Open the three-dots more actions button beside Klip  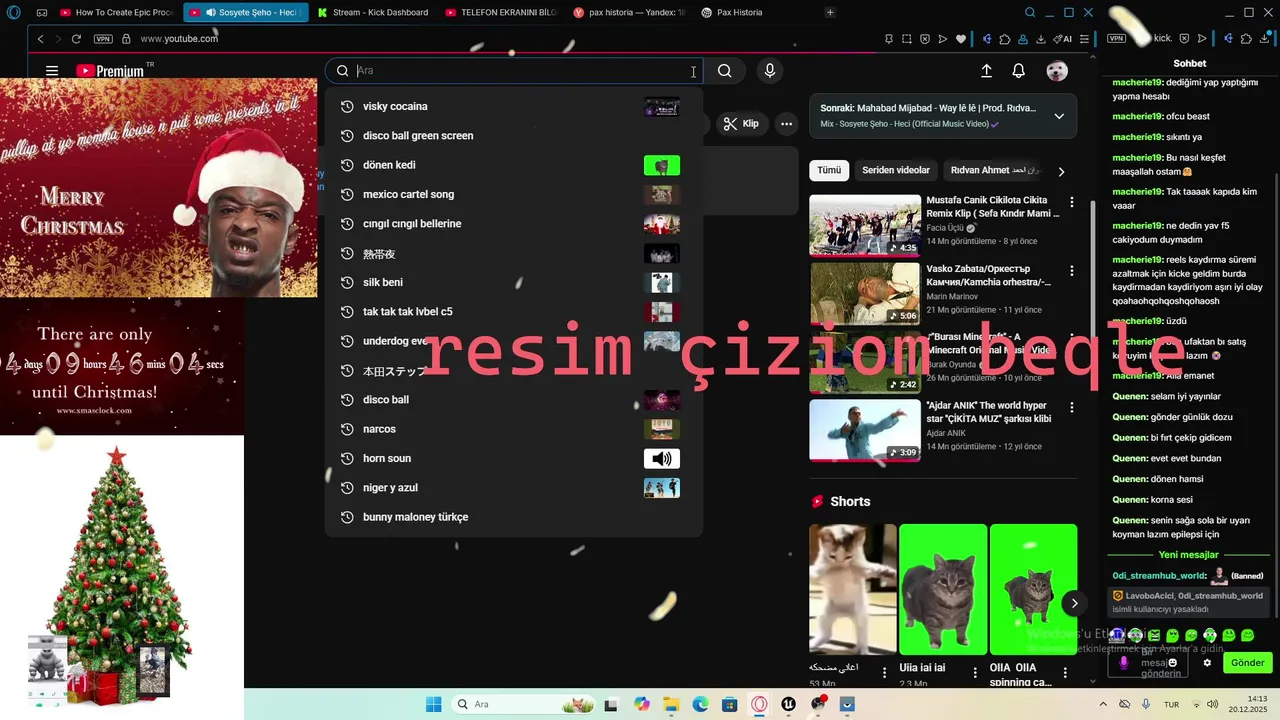(787, 124)
